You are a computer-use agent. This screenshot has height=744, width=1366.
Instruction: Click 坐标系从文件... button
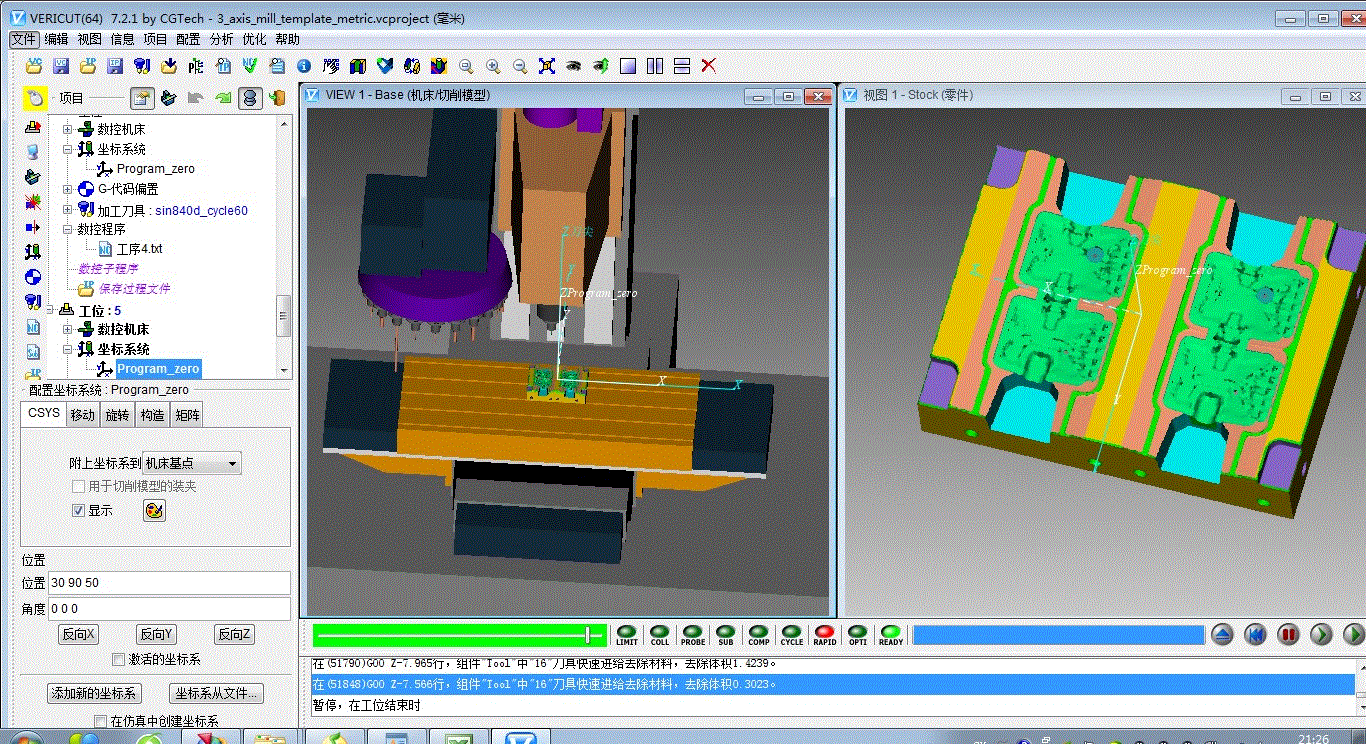coord(217,693)
